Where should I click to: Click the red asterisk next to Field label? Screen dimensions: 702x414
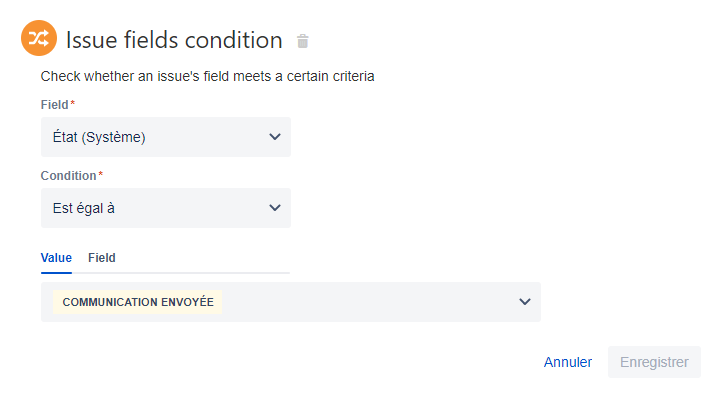pyautogui.click(x=73, y=102)
